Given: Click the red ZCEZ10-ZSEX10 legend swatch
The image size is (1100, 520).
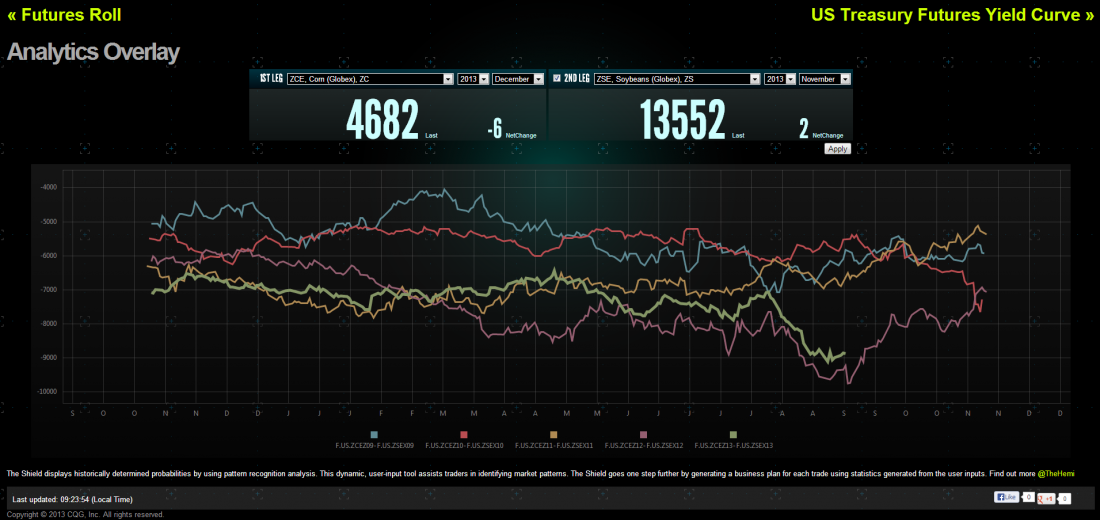Looking at the screenshot, I should [x=464, y=435].
